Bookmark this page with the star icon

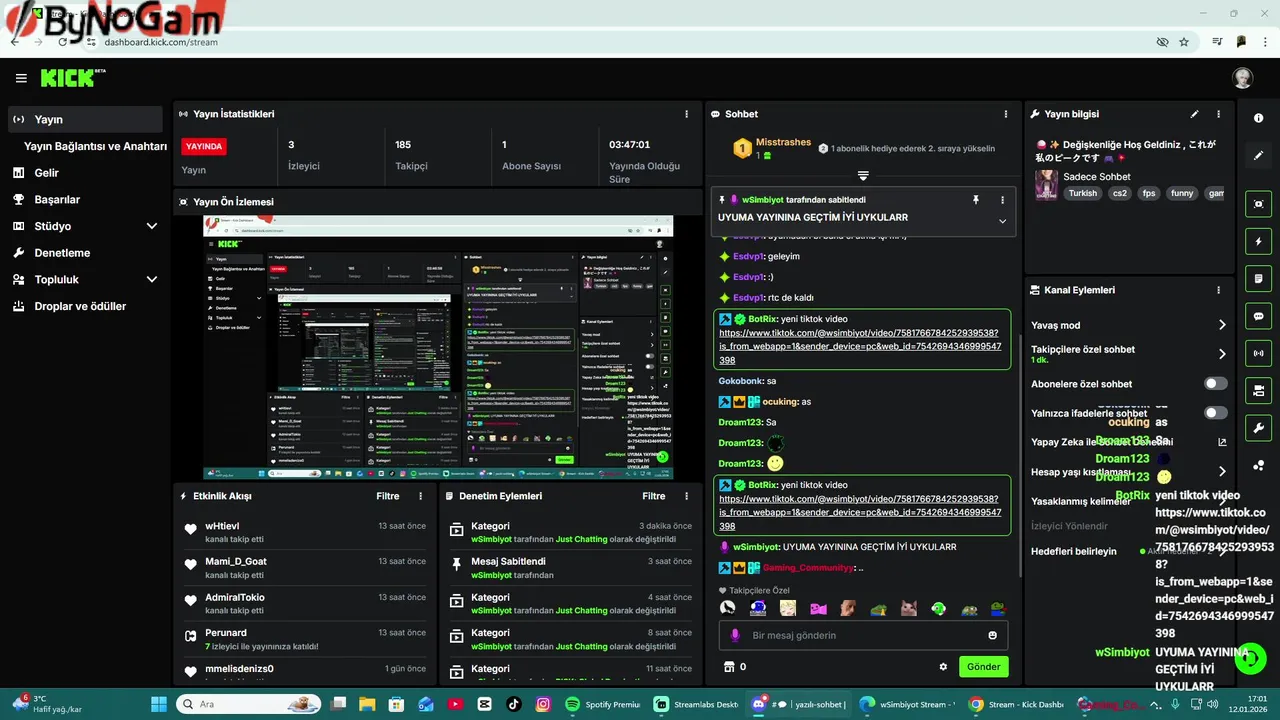1184,42
